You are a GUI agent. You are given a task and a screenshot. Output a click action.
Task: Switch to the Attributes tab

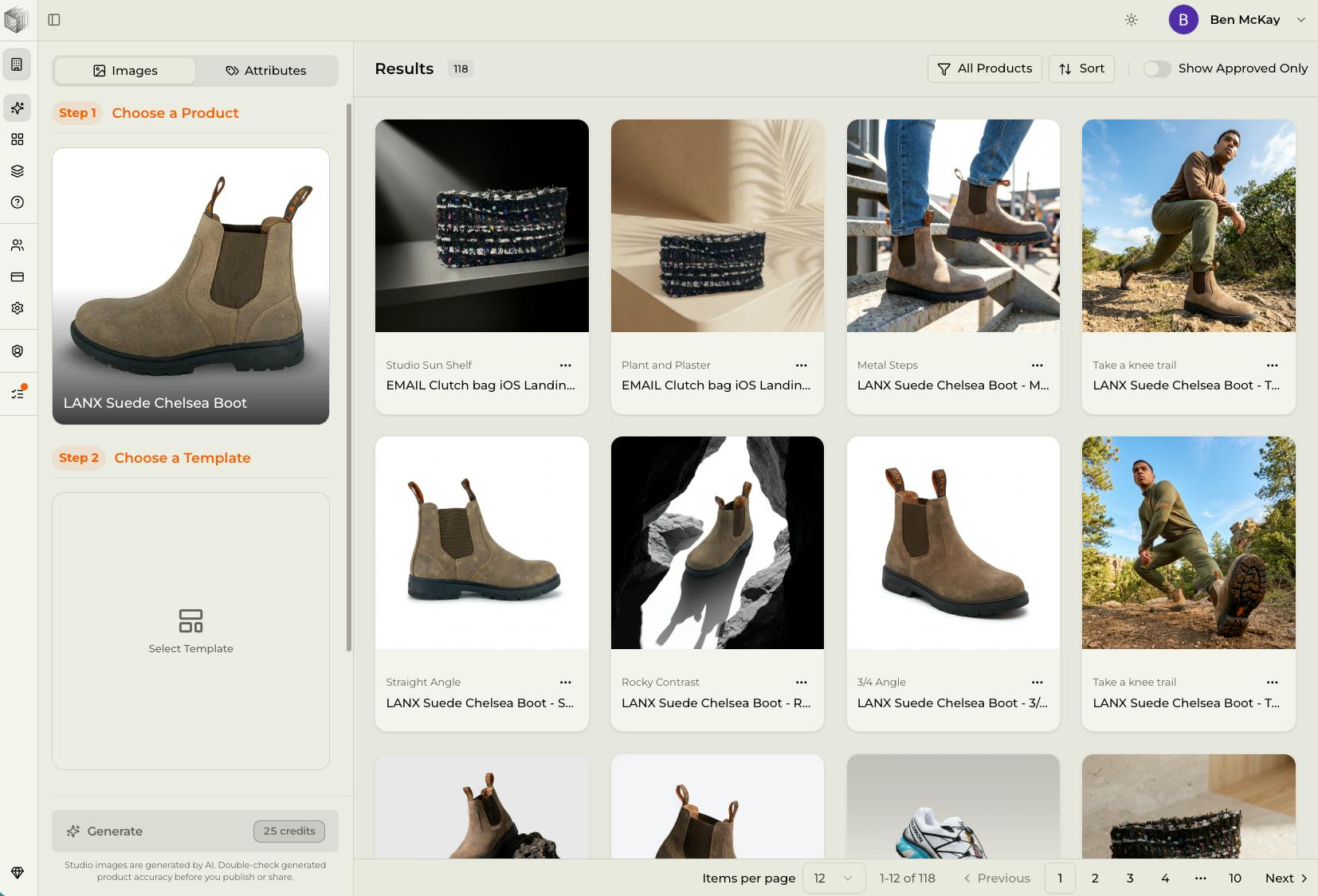pos(266,71)
